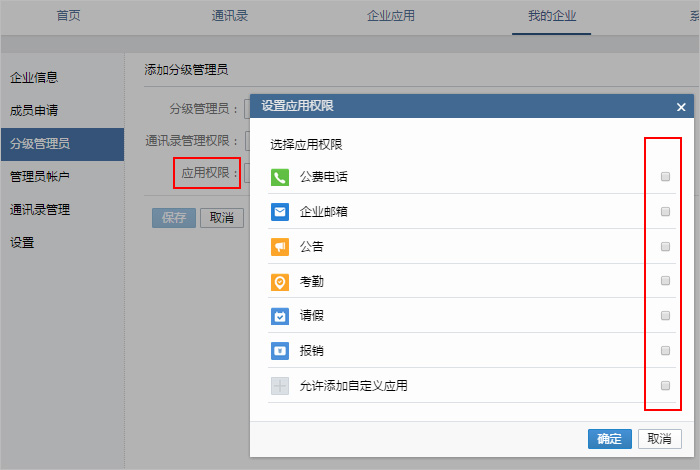Confirm with the 确定 button

tap(609, 439)
